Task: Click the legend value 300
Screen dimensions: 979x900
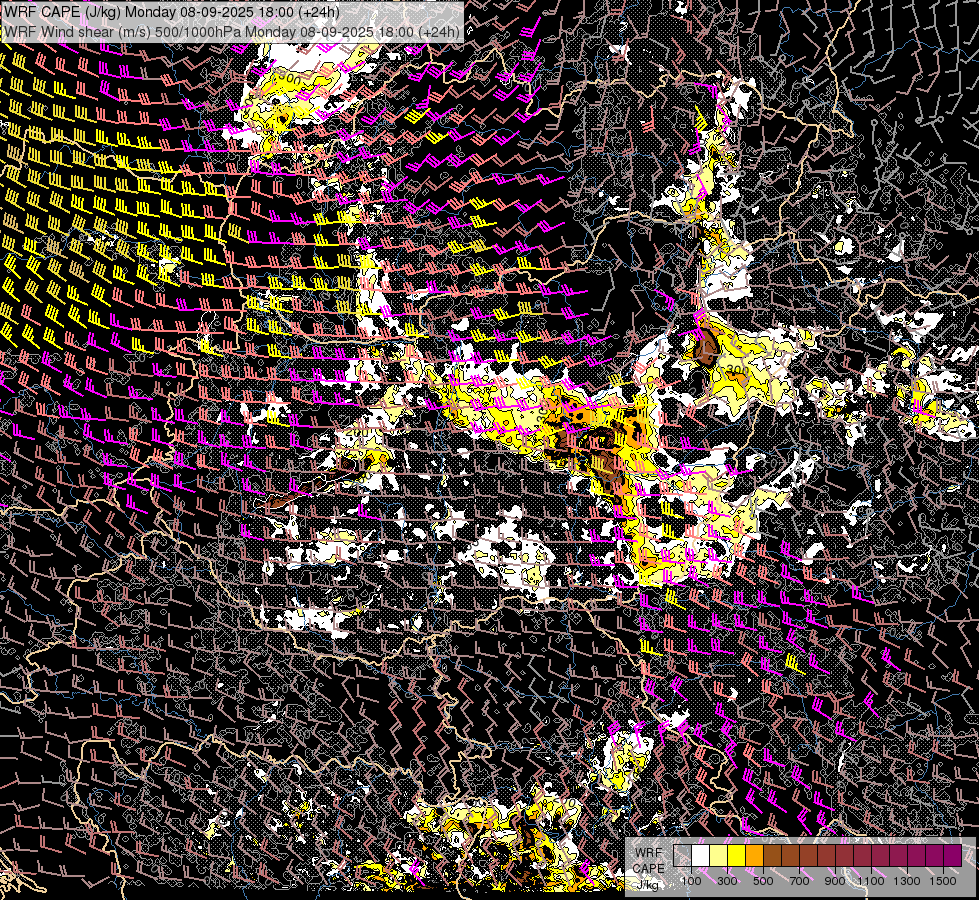Action: 727,881
